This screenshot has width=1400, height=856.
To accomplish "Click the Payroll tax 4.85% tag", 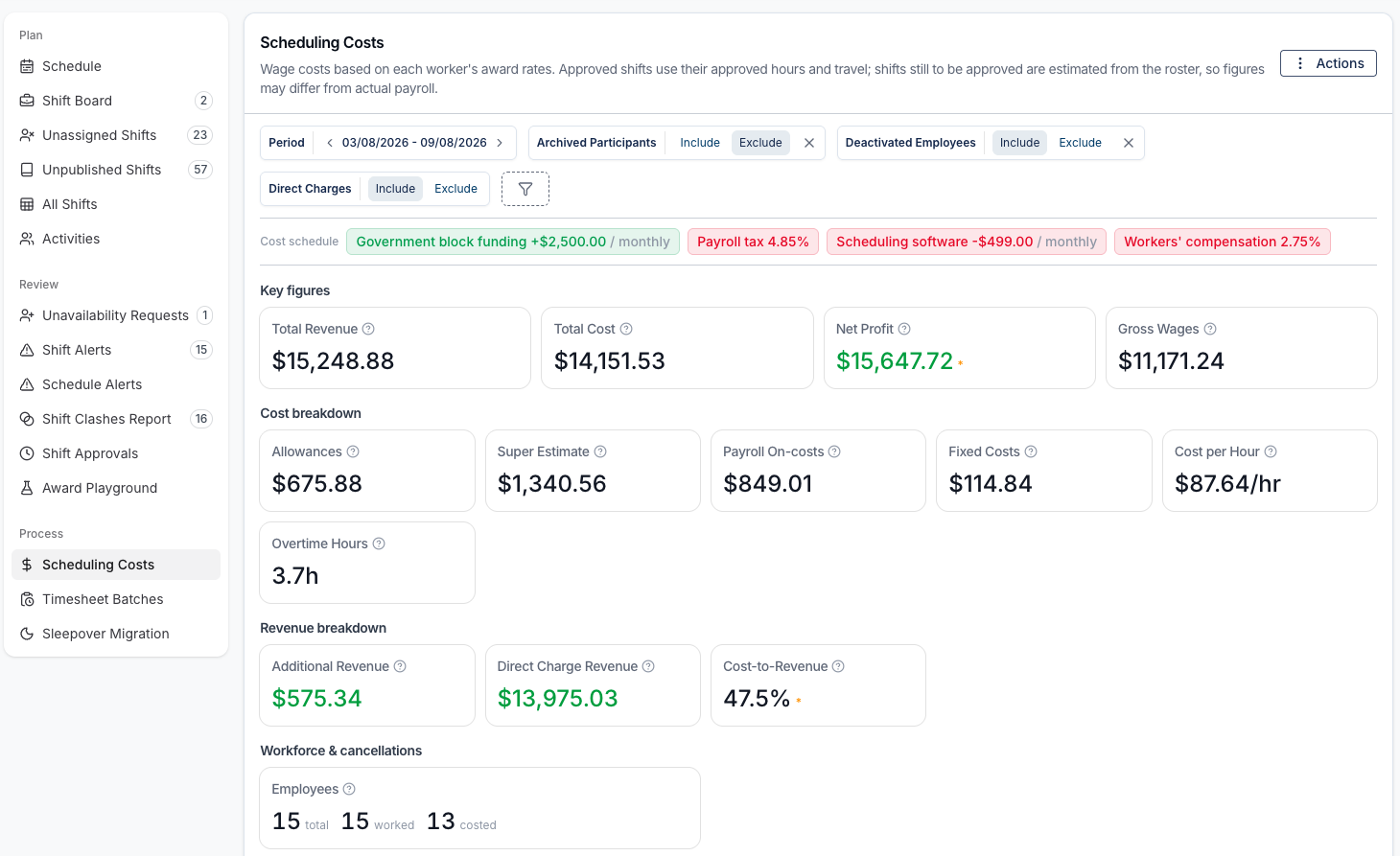I will coord(753,242).
